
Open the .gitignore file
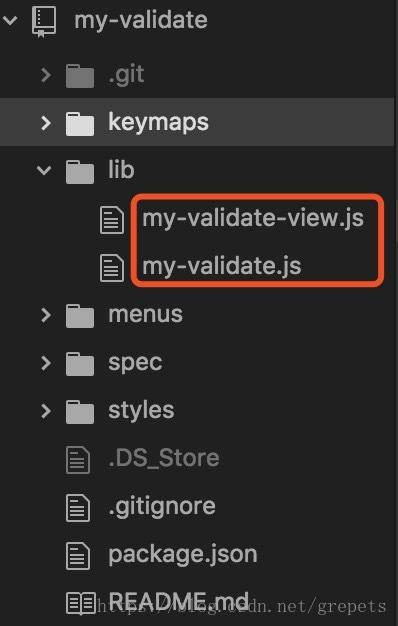(x=162, y=507)
